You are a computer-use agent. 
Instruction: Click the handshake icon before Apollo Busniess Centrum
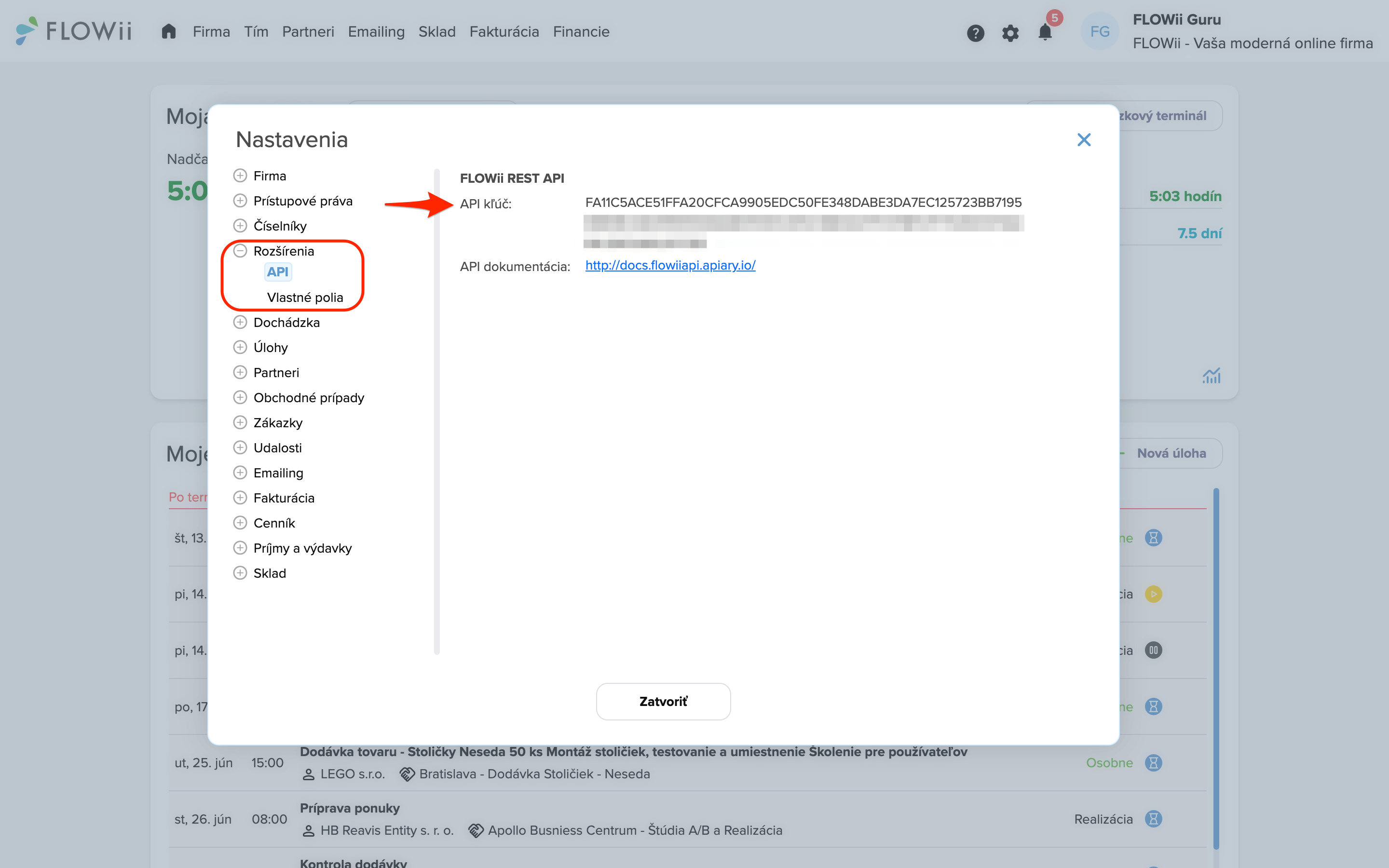476,831
